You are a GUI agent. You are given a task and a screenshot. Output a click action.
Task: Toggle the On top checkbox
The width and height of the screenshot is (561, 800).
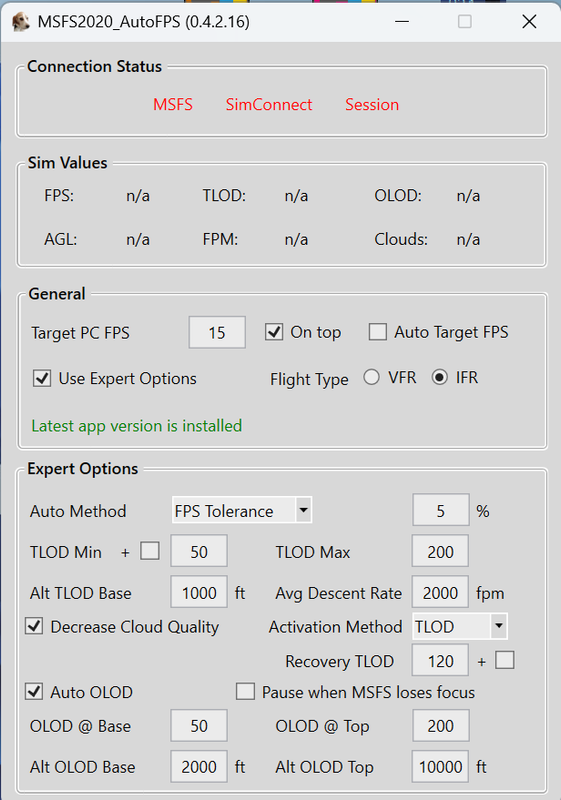(274, 332)
